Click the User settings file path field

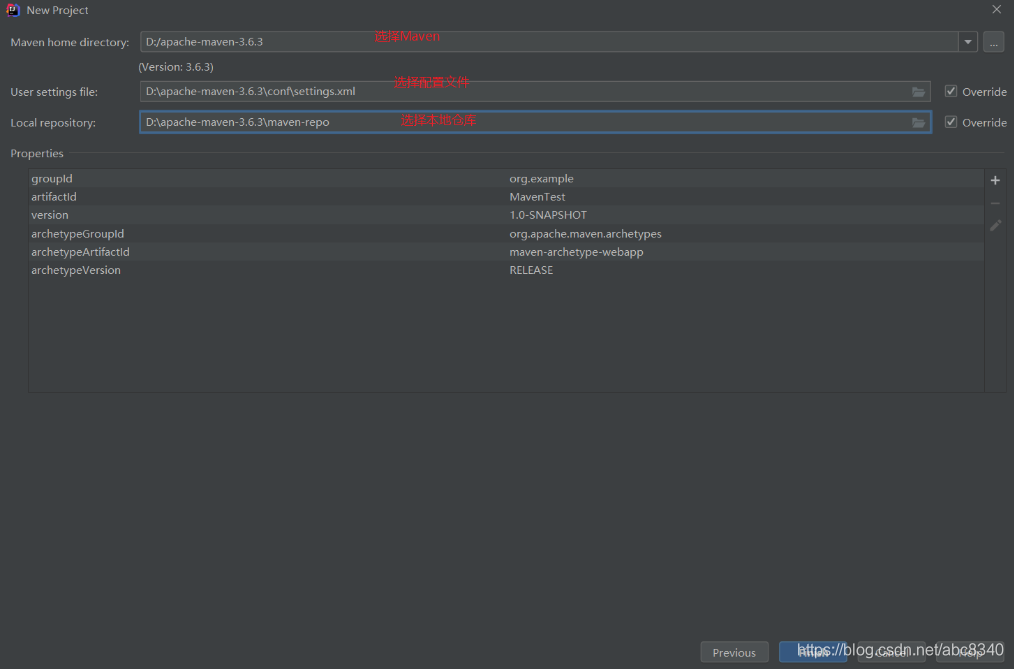tap(535, 91)
